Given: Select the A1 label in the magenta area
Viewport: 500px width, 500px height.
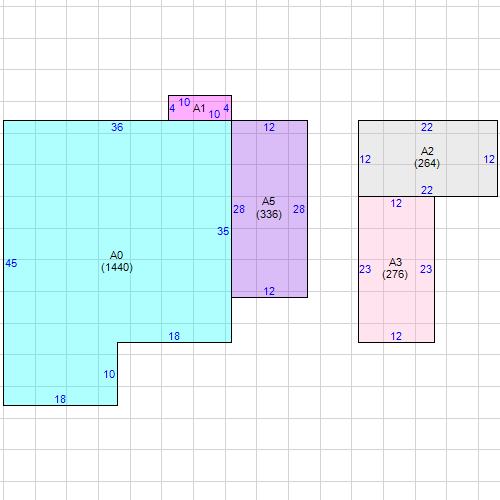Looking at the screenshot, I should (x=199, y=108).
